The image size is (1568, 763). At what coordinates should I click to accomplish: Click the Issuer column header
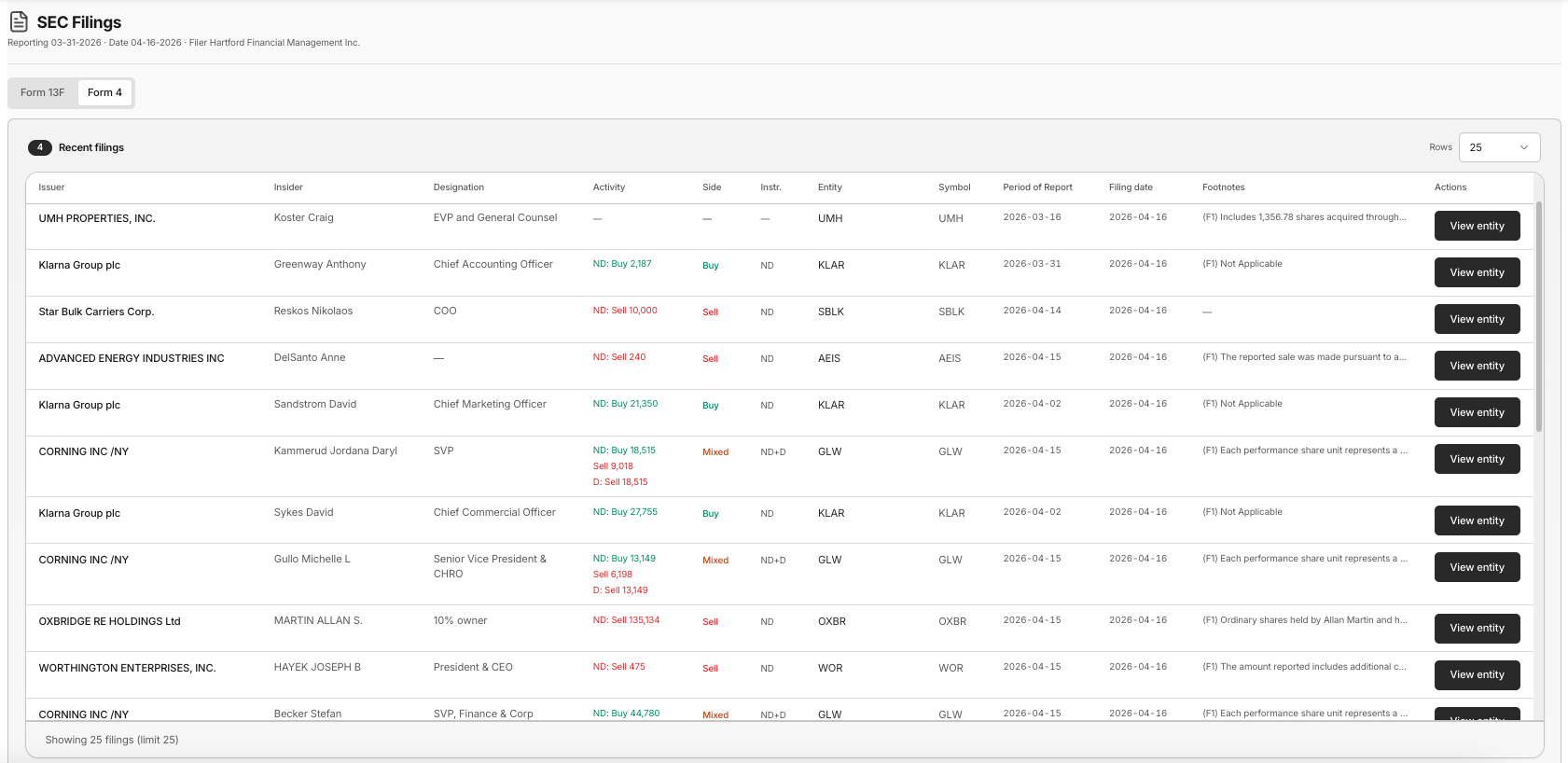pos(51,187)
